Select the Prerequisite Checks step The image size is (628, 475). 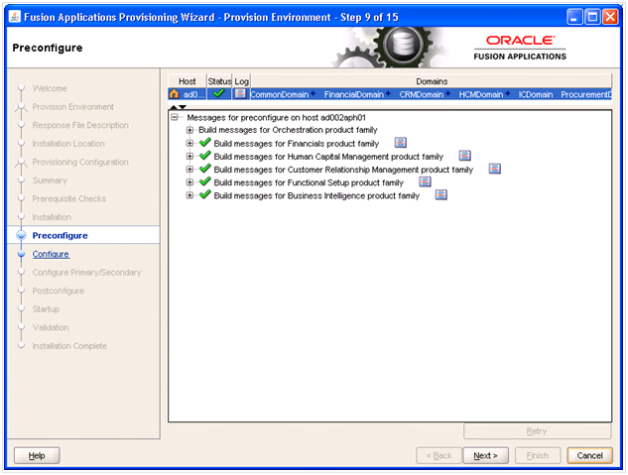coord(69,199)
